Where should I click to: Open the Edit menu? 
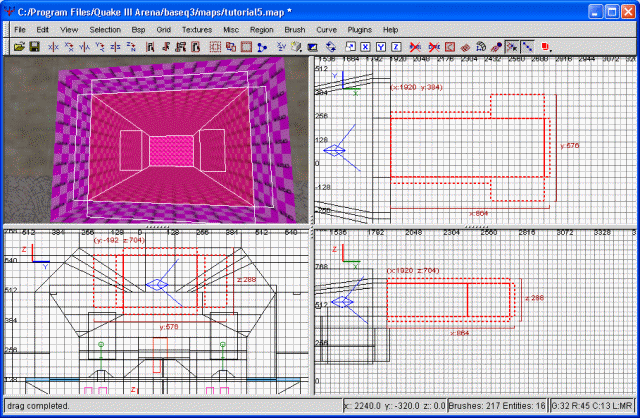click(42, 30)
